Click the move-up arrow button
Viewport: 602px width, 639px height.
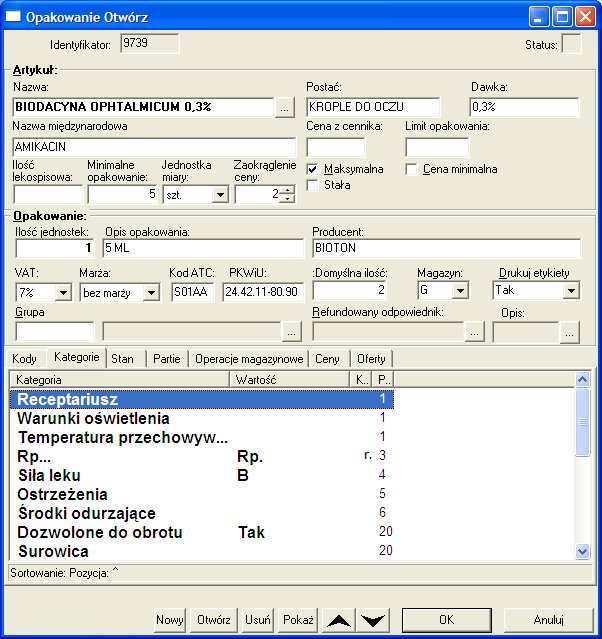pyautogui.click(x=339, y=620)
